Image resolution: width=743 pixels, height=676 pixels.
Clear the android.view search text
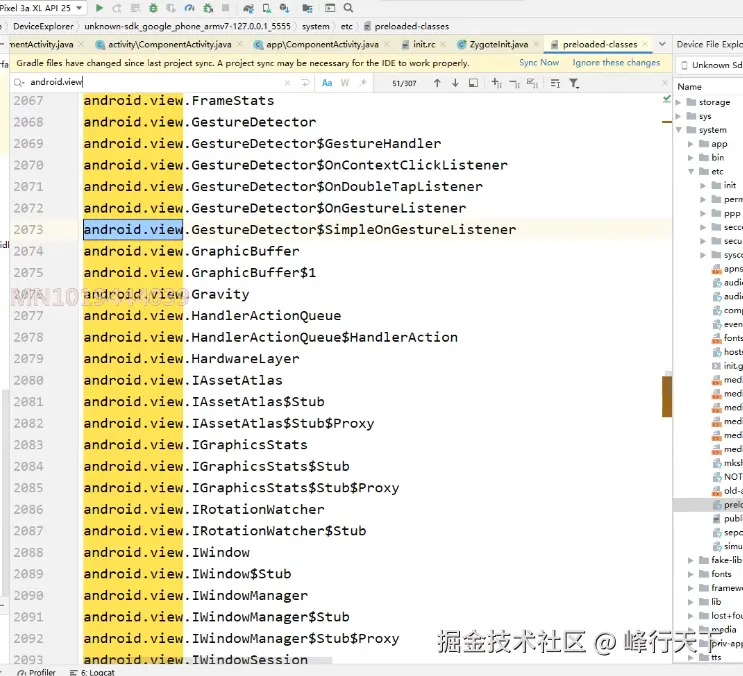pyautogui.click(x=287, y=82)
